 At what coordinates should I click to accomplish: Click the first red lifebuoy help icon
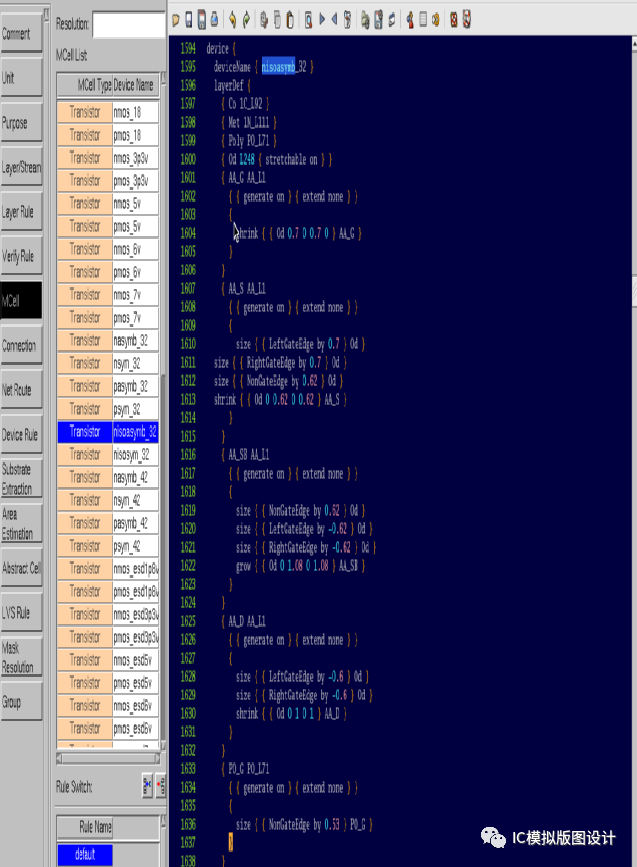[454, 20]
